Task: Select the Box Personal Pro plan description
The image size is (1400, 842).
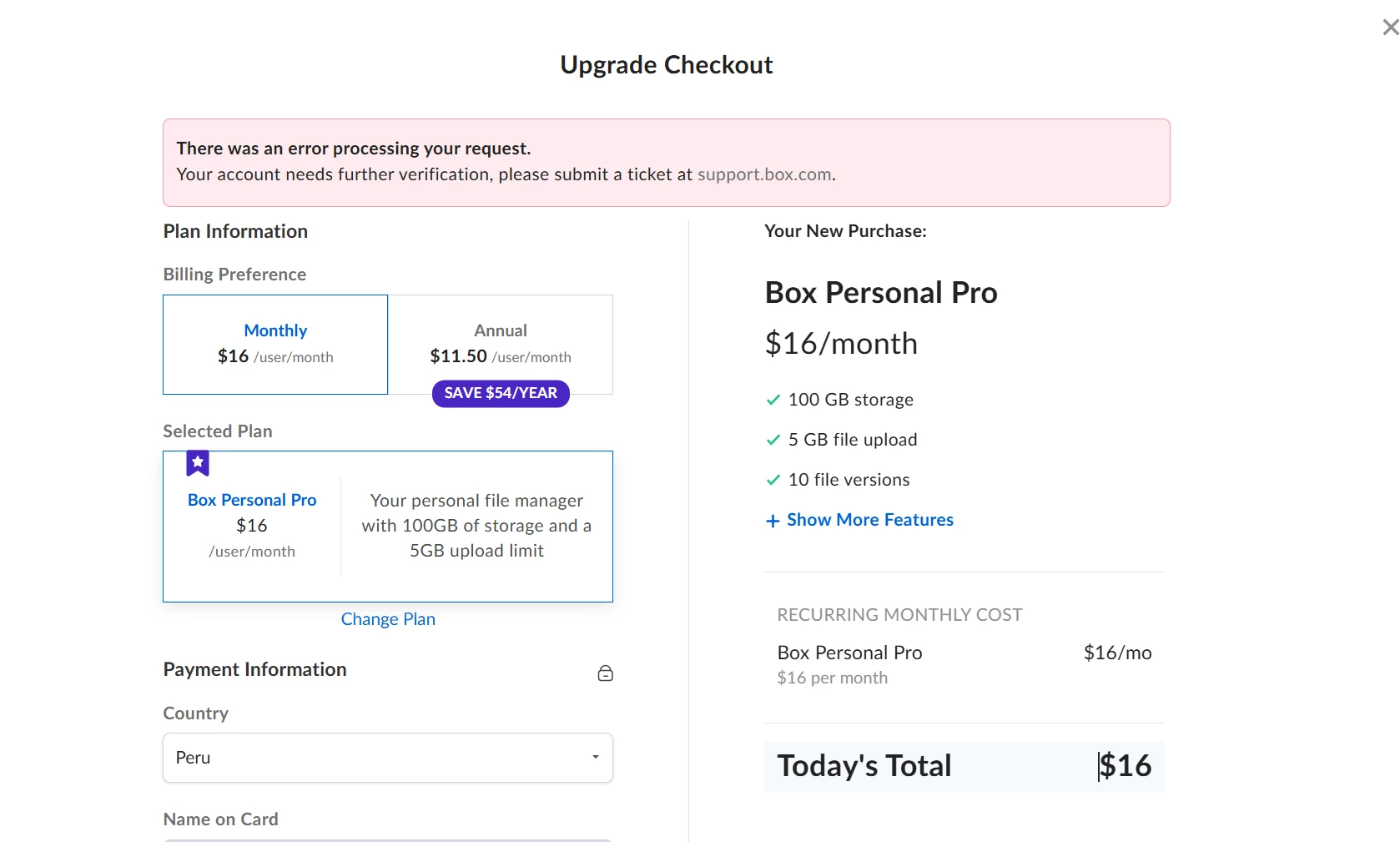Action: pos(476,526)
